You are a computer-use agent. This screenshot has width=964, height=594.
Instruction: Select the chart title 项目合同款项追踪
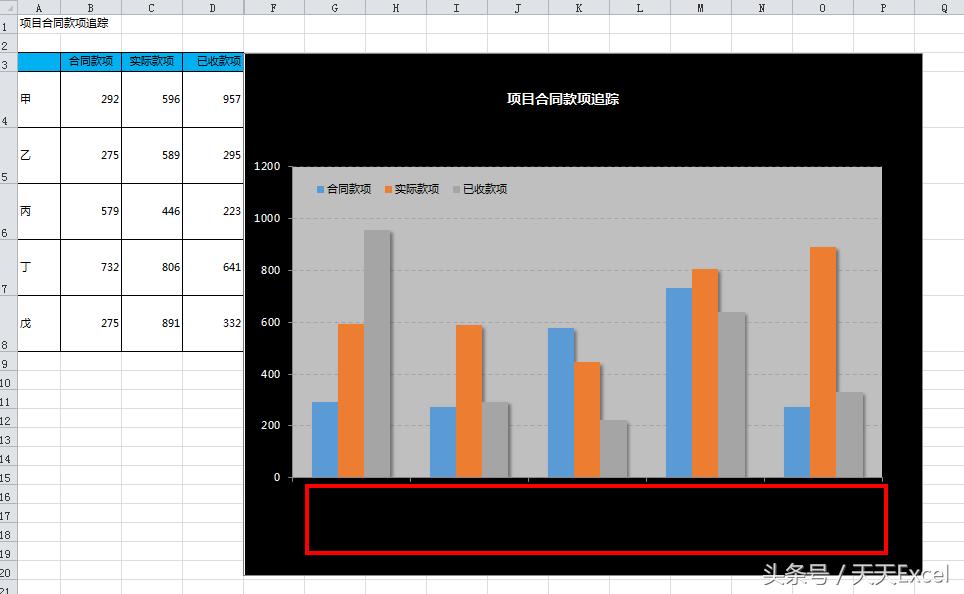(x=564, y=100)
